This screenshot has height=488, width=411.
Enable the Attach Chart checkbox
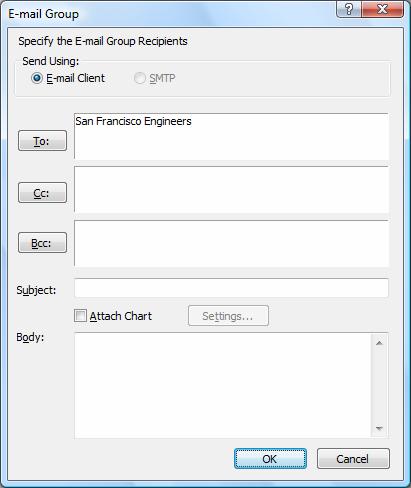[x=80, y=315]
